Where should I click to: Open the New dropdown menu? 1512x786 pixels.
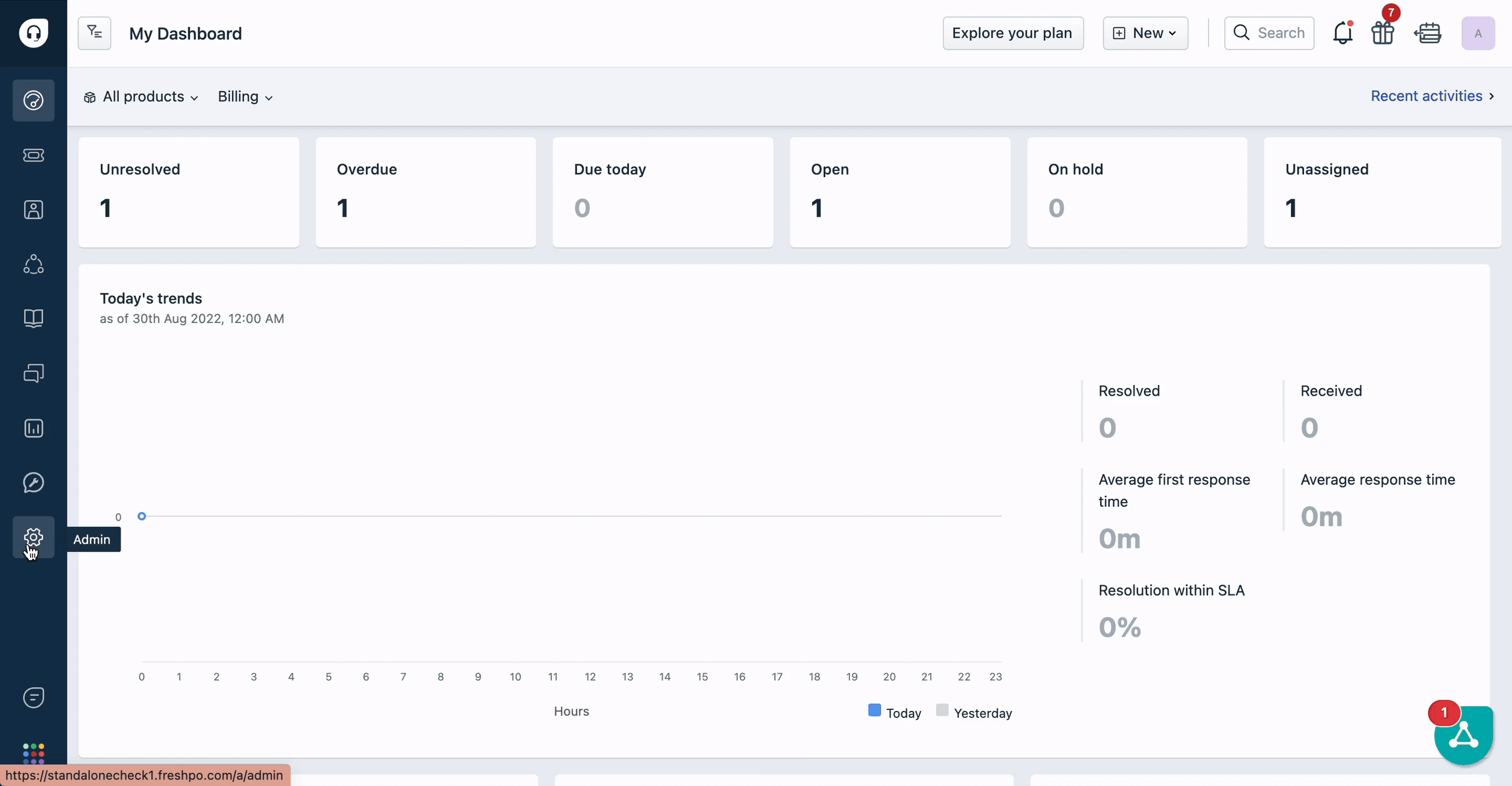click(x=1145, y=33)
